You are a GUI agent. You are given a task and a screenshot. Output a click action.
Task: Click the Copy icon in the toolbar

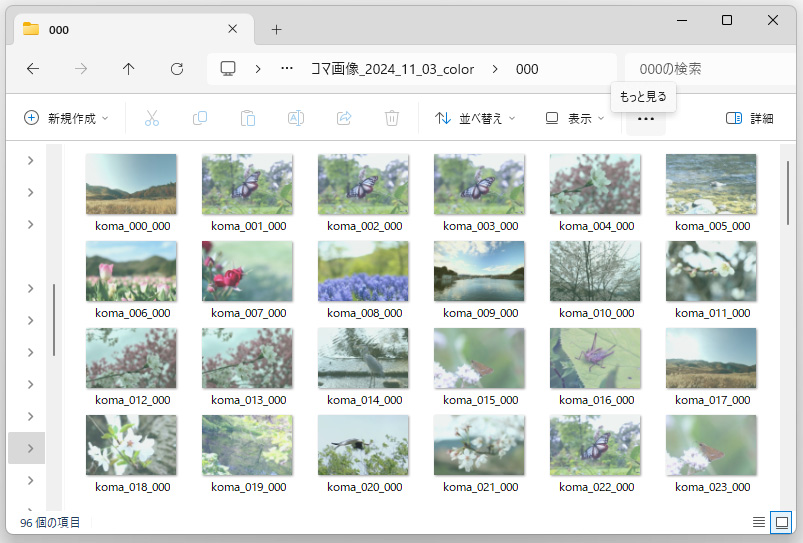(x=200, y=118)
